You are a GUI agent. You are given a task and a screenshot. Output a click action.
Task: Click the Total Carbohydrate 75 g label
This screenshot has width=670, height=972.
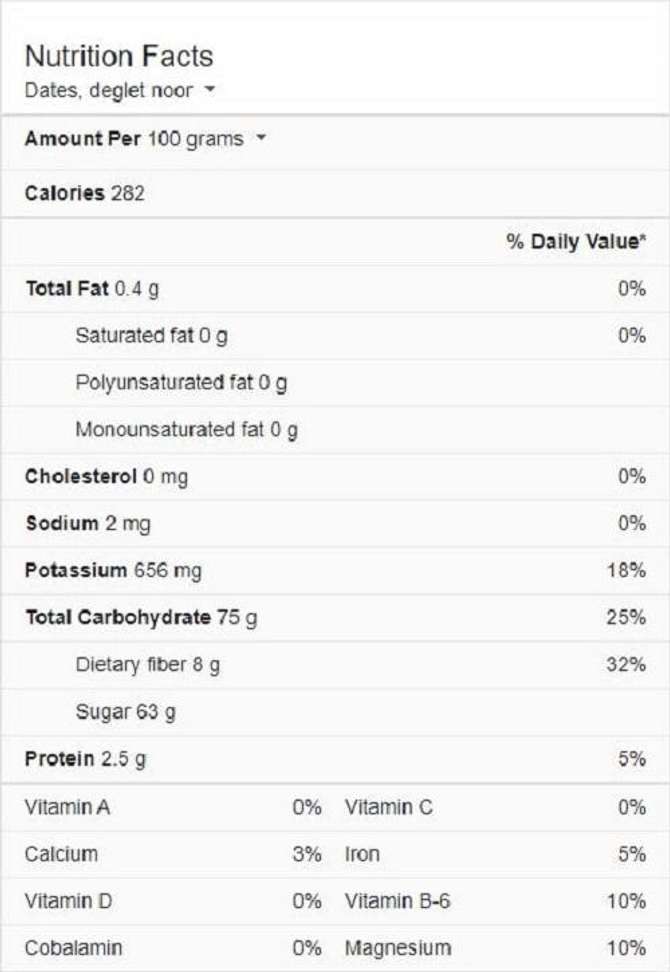pyautogui.click(x=141, y=617)
